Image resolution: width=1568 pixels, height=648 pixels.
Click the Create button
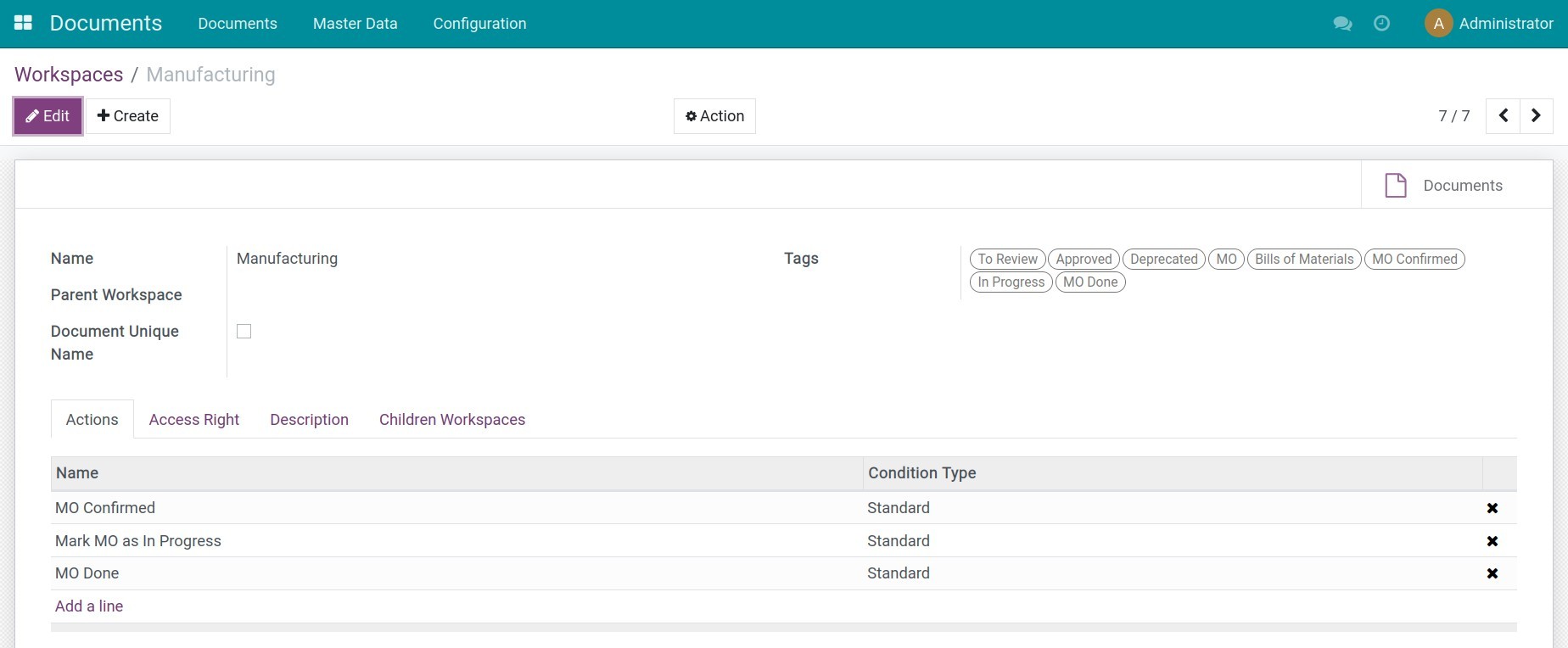[x=128, y=116]
